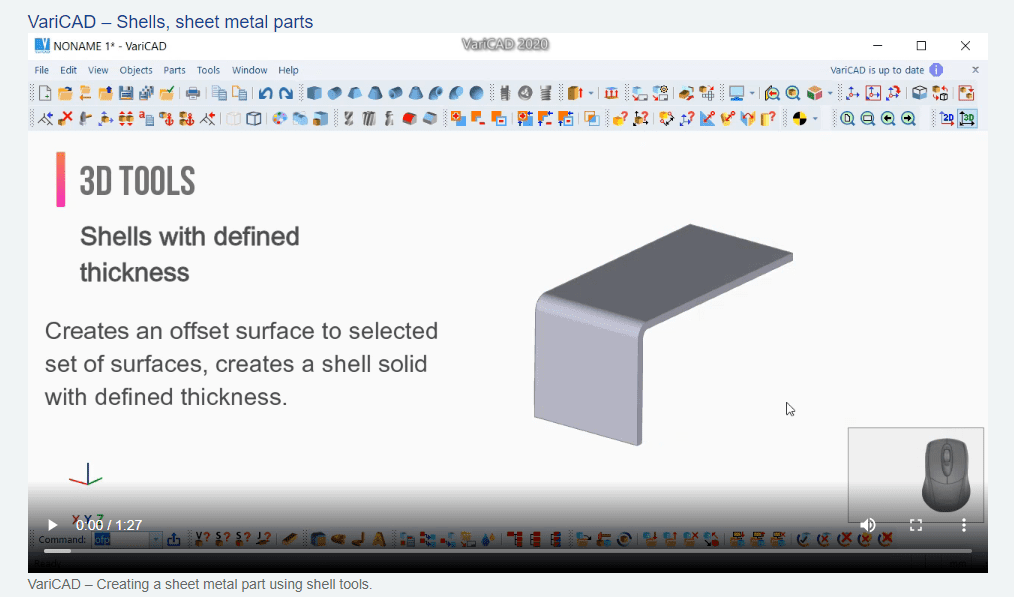Open the Command combo box dropdown
1014x597 pixels.
[x=155, y=539]
